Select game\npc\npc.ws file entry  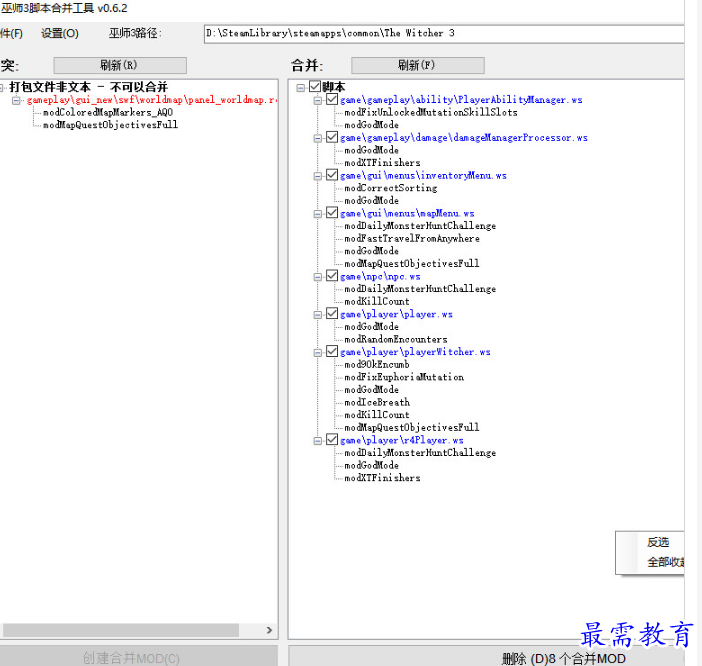pyautogui.click(x=380, y=277)
